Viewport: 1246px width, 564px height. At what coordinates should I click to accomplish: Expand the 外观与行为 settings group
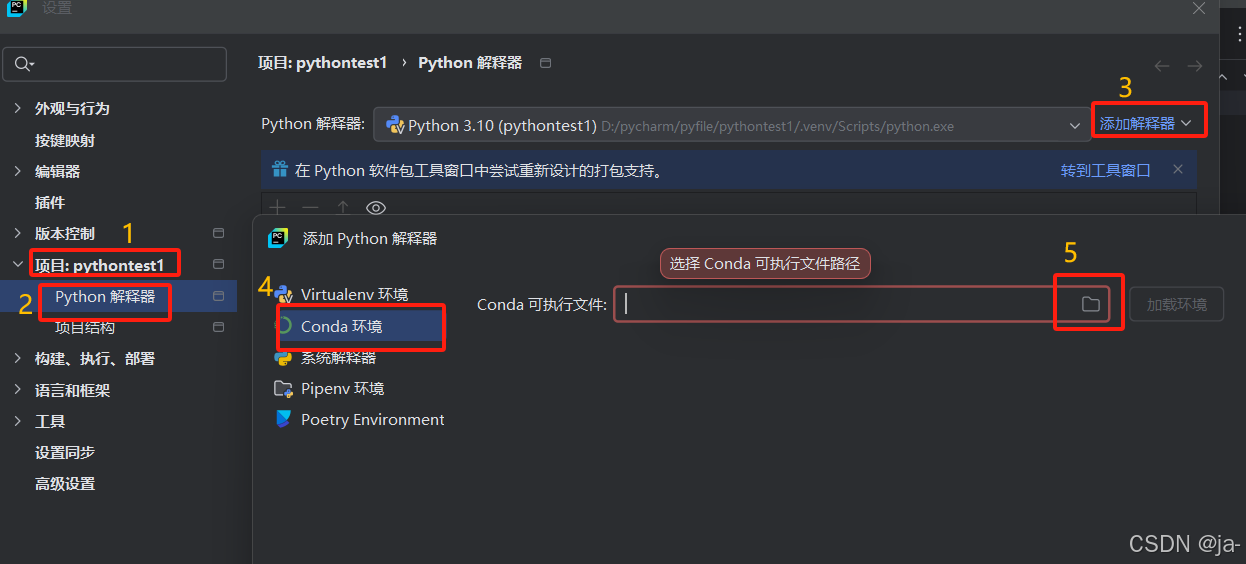(x=17, y=108)
